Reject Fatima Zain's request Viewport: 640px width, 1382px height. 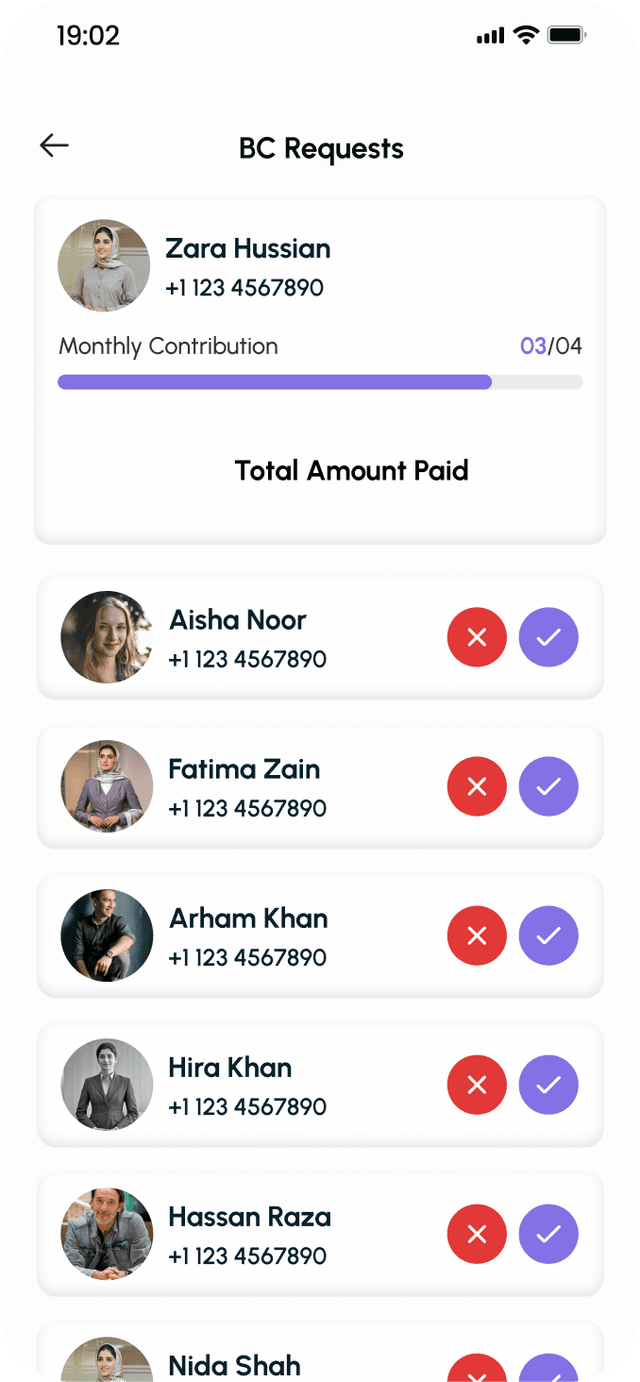click(x=477, y=787)
